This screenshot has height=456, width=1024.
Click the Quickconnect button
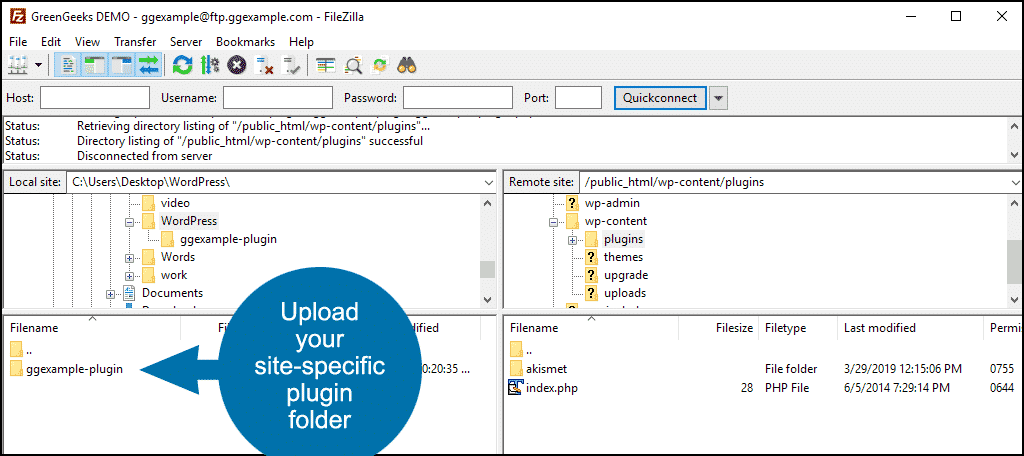point(660,98)
